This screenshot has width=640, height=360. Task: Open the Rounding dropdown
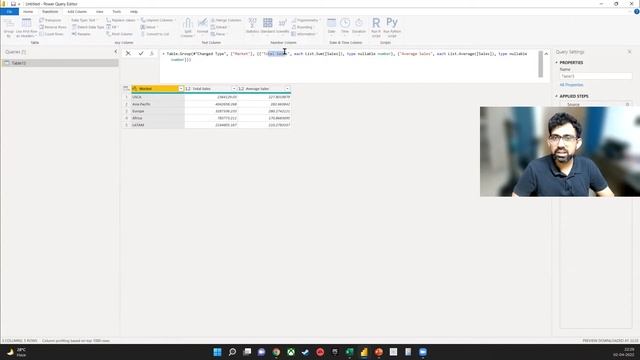click(303, 27)
